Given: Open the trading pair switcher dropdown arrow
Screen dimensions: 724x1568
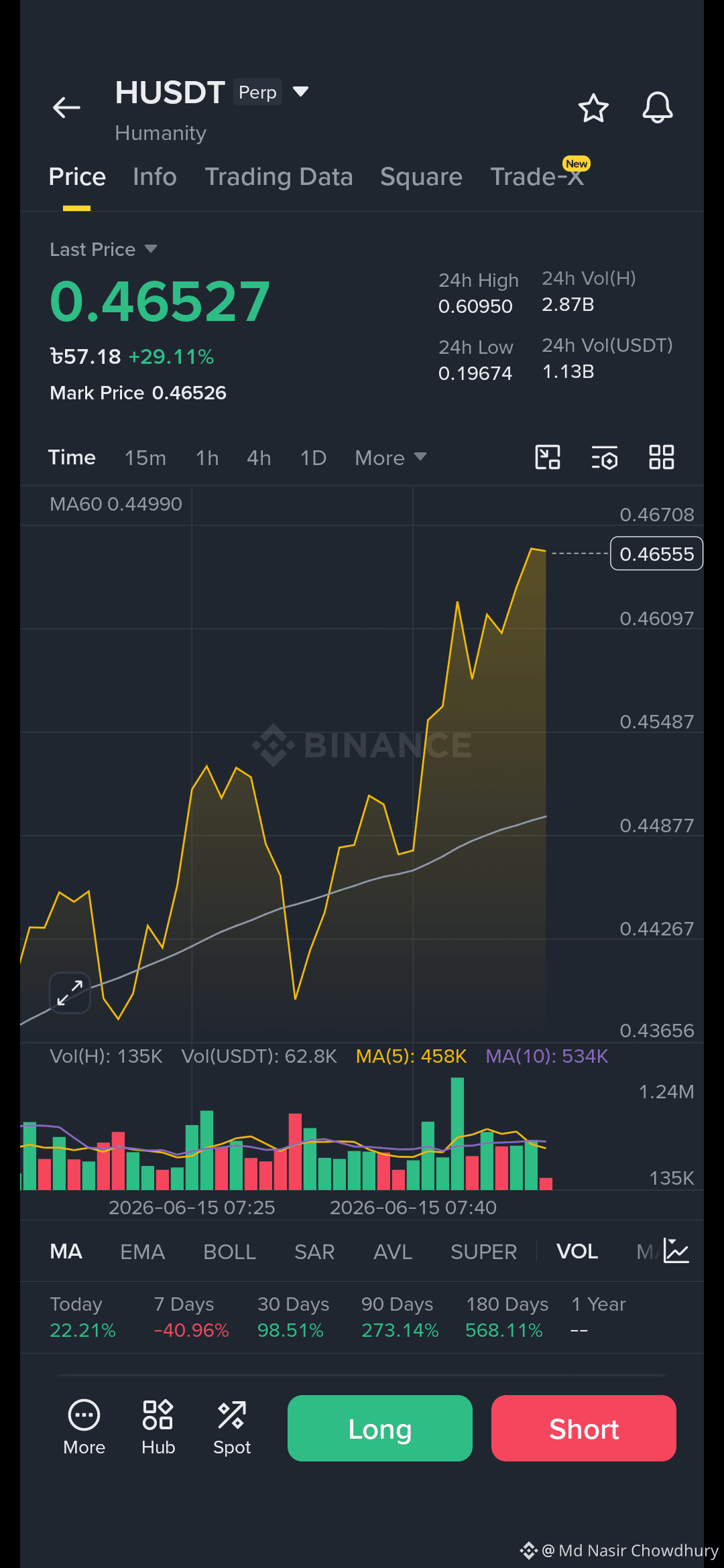Looking at the screenshot, I should coord(300,91).
